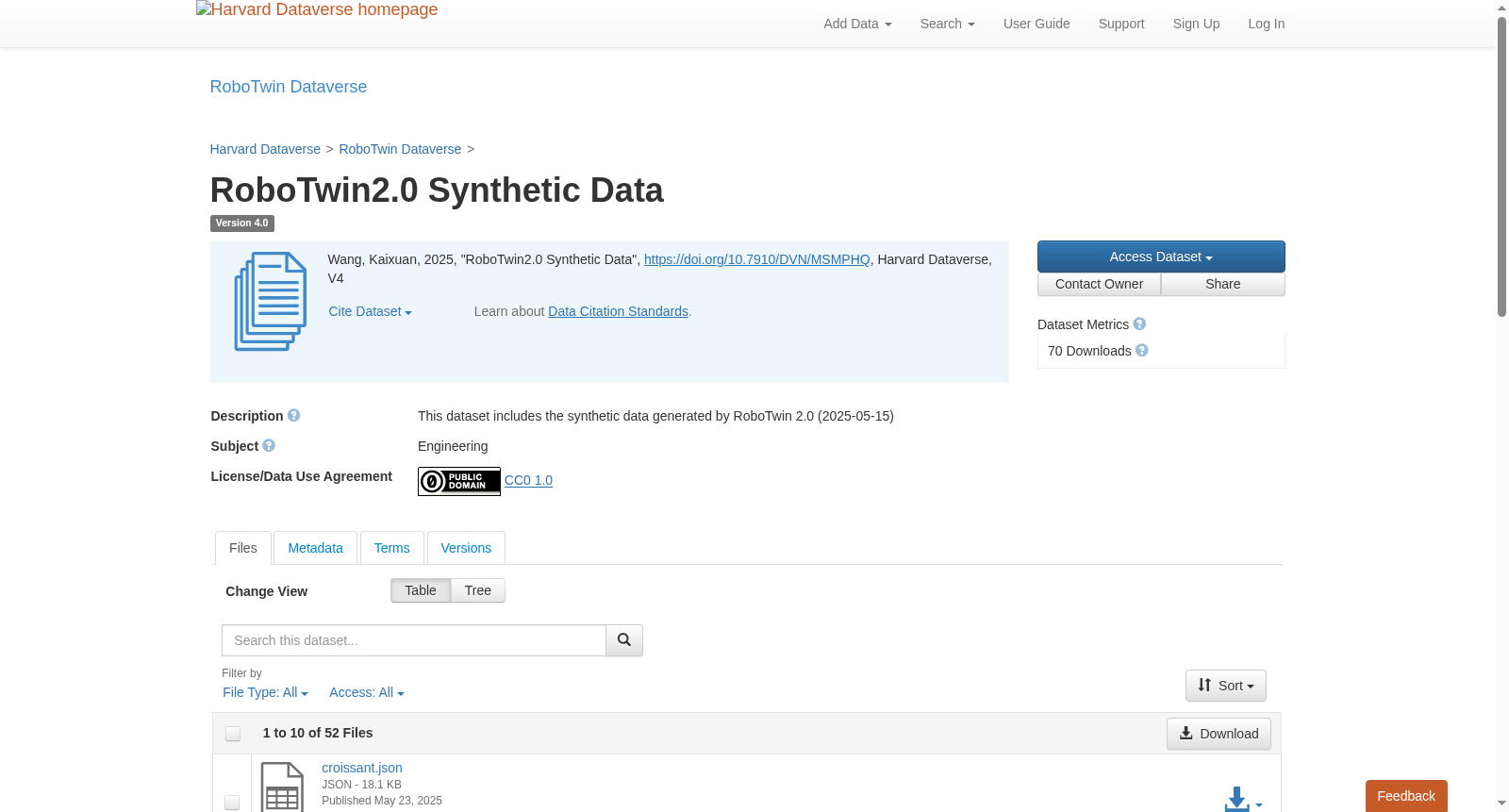1509x812 pixels.
Task: Click RoboTwin Dataverse breadcrumb link
Action: 401,149
